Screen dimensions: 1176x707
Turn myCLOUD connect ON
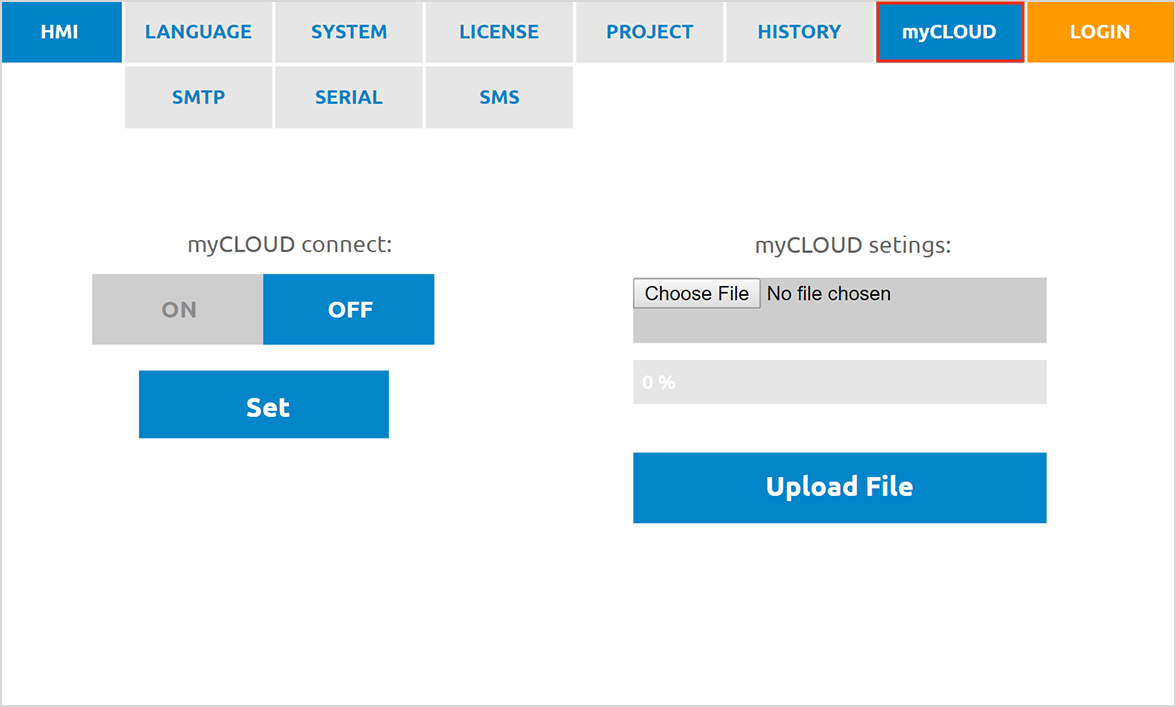click(178, 309)
